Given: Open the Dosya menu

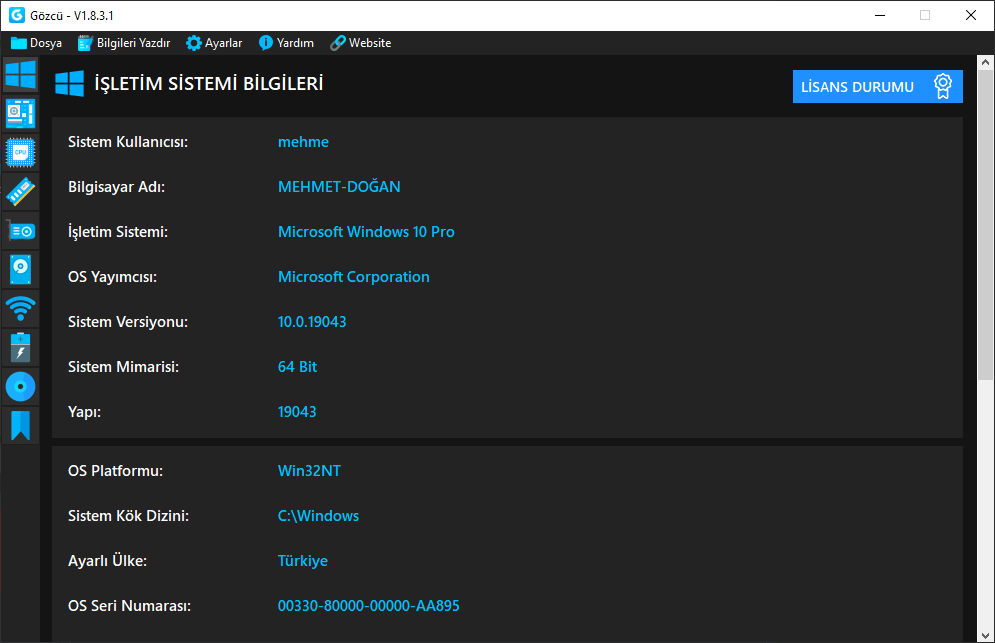Looking at the screenshot, I should tap(37, 43).
